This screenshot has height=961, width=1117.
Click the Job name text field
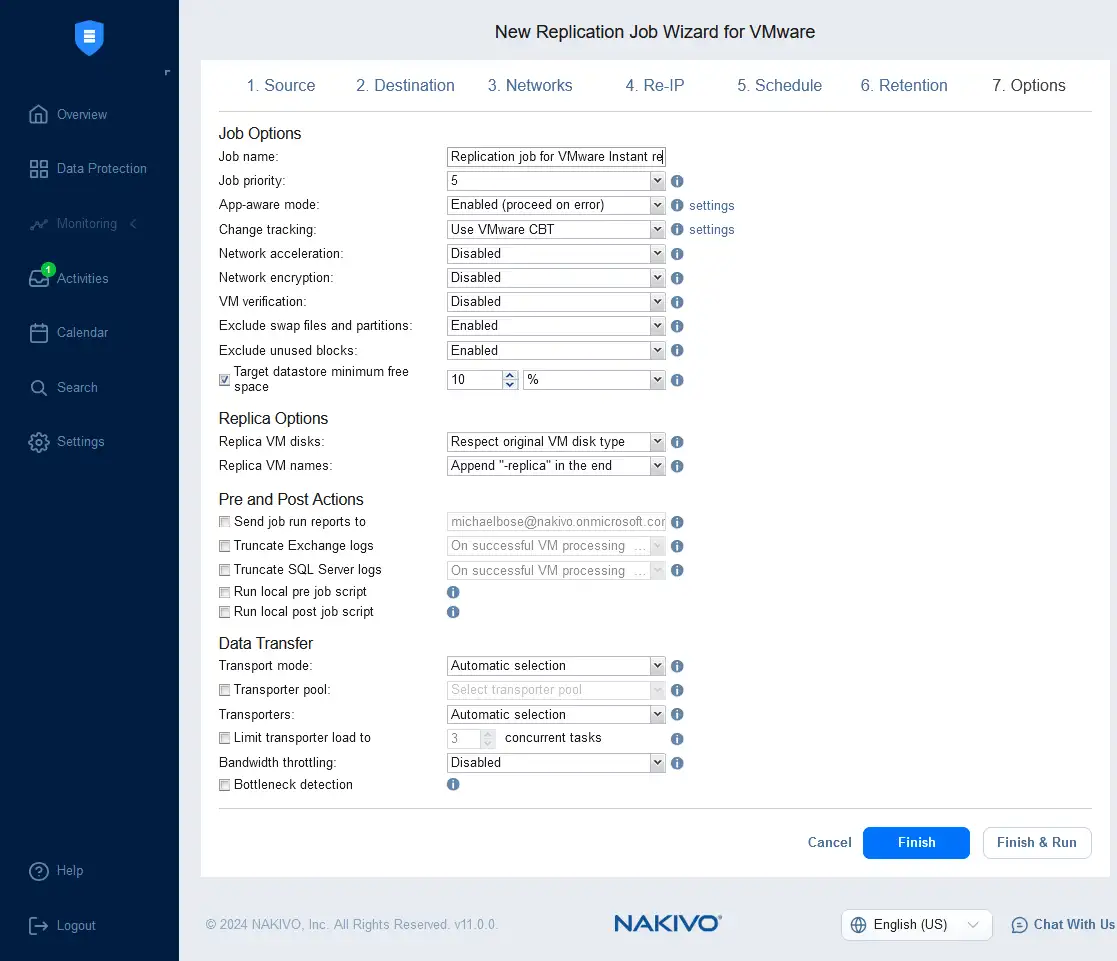coord(556,157)
